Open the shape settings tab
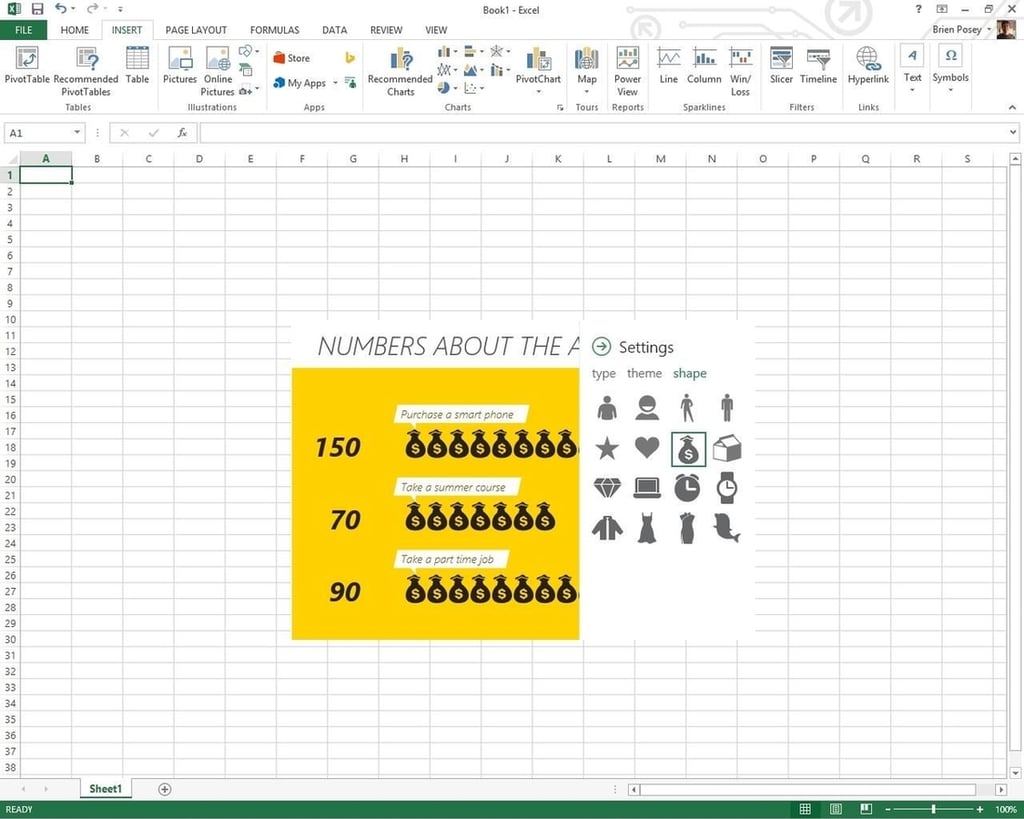Viewport: 1024px width, 819px height. 690,374
